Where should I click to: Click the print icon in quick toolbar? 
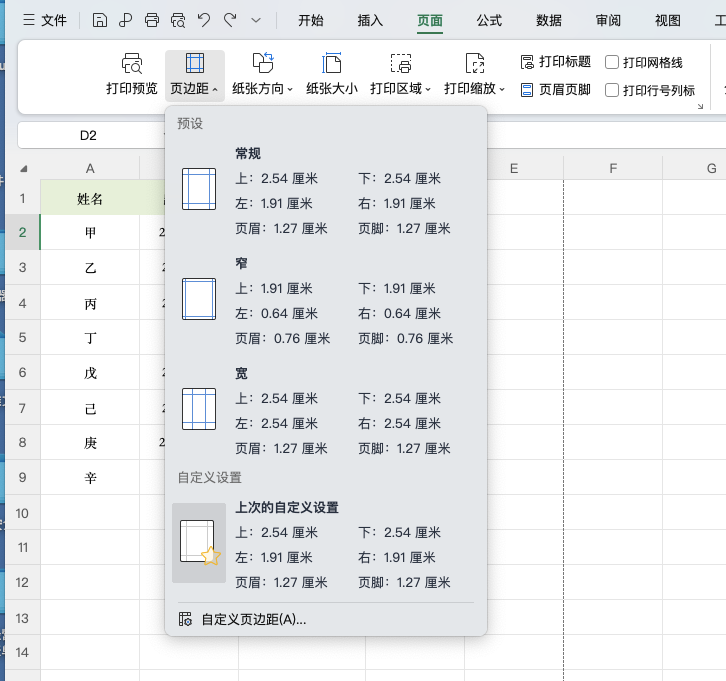[152, 20]
